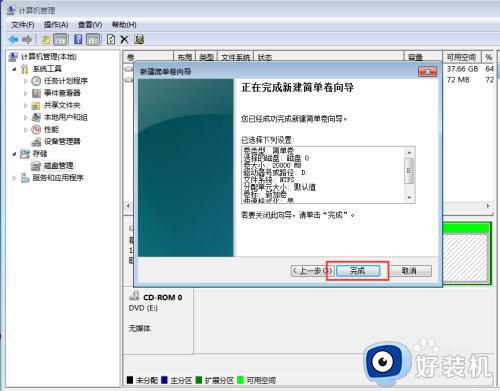
Task: Click 取消 to cancel the wizard
Action: pyautogui.click(x=409, y=271)
